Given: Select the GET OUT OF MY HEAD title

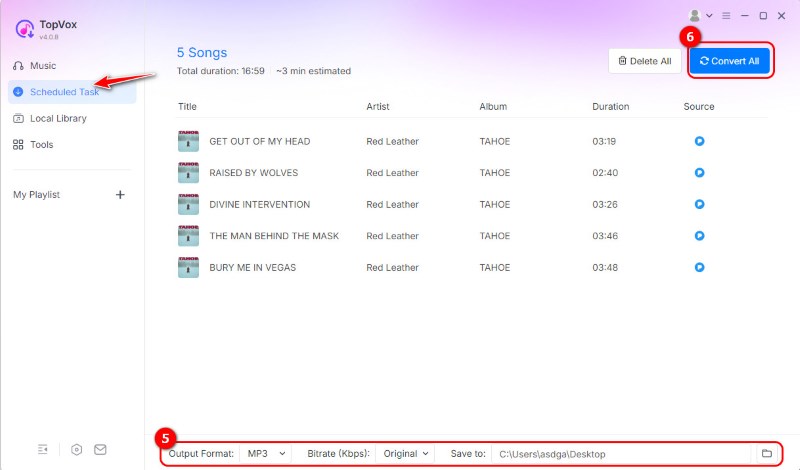Looking at the screenshot, I should pyautogui.click(x=260, y=141).
